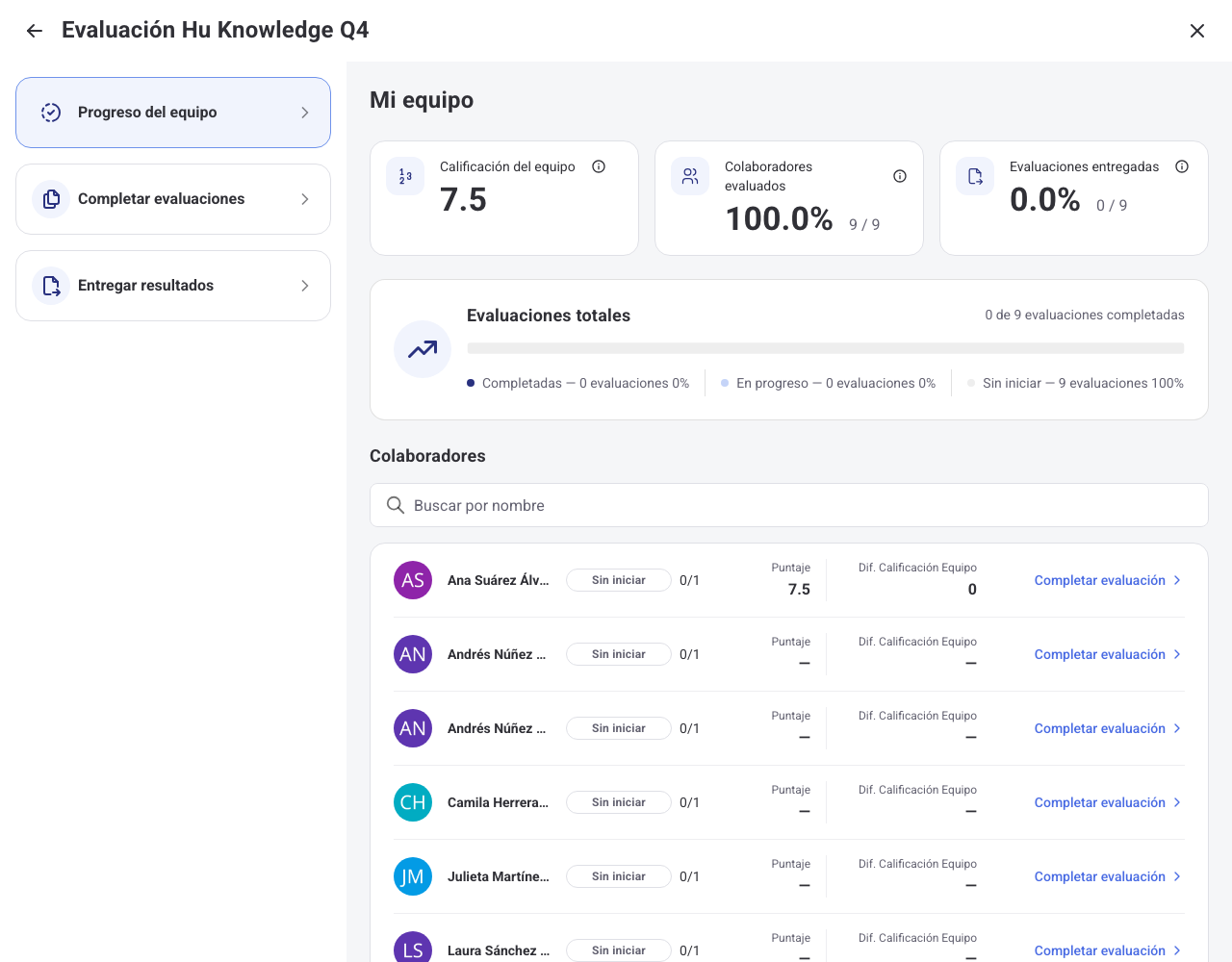
Task: Expand chevron beside Progreso del equipo
Action: point(305,113)
